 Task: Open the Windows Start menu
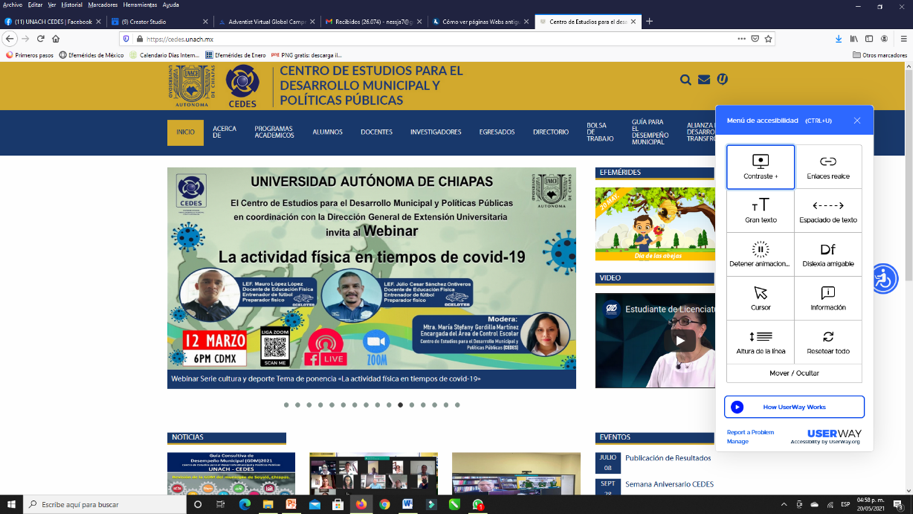[x=11, y=504]
